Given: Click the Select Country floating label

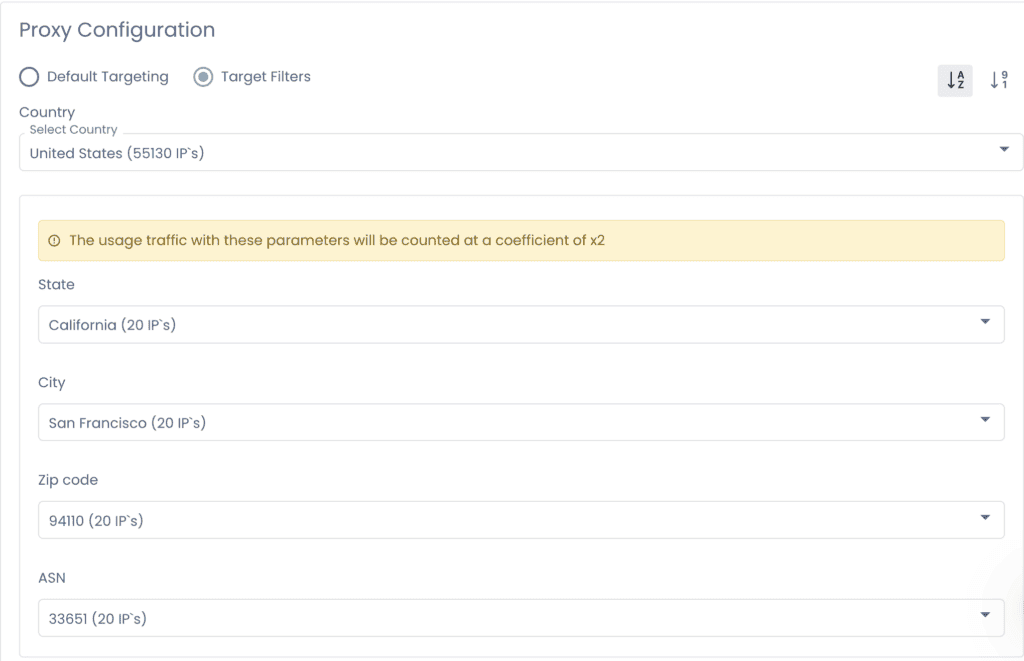Looking at the screenshot, I should [73, 130].
